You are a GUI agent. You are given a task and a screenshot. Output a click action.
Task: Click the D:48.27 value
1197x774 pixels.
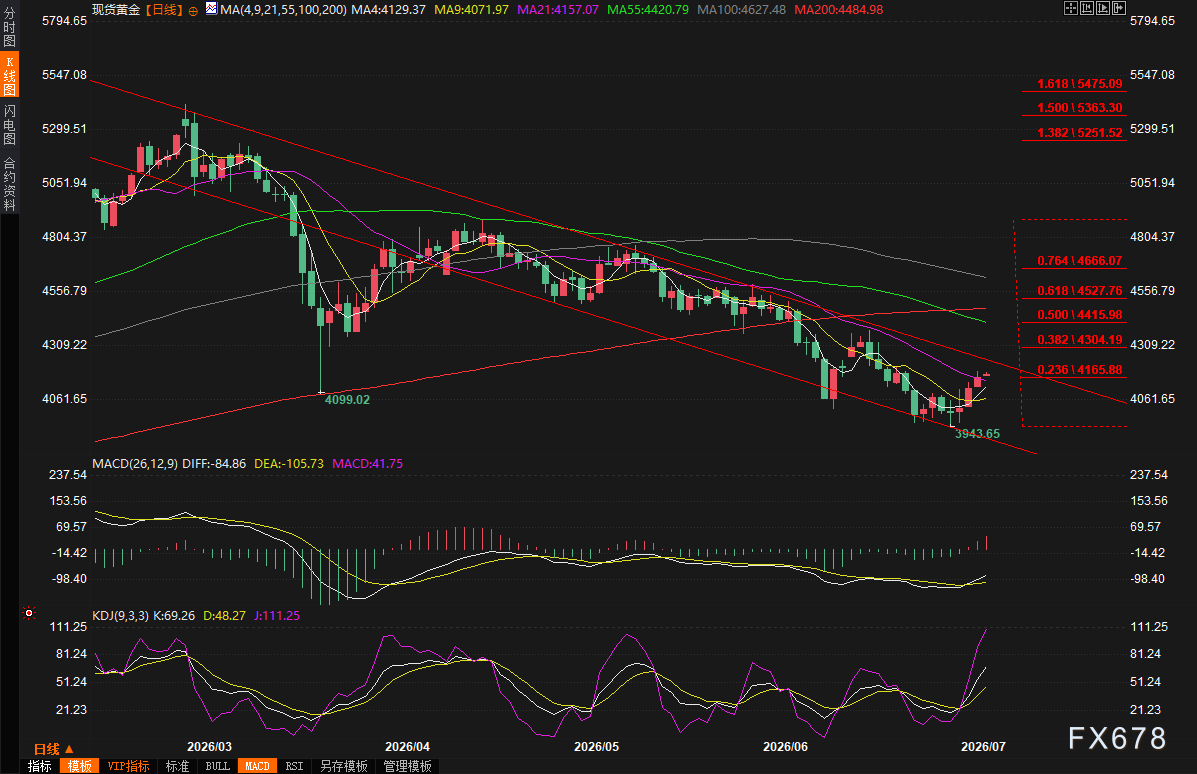click(224, 616)
